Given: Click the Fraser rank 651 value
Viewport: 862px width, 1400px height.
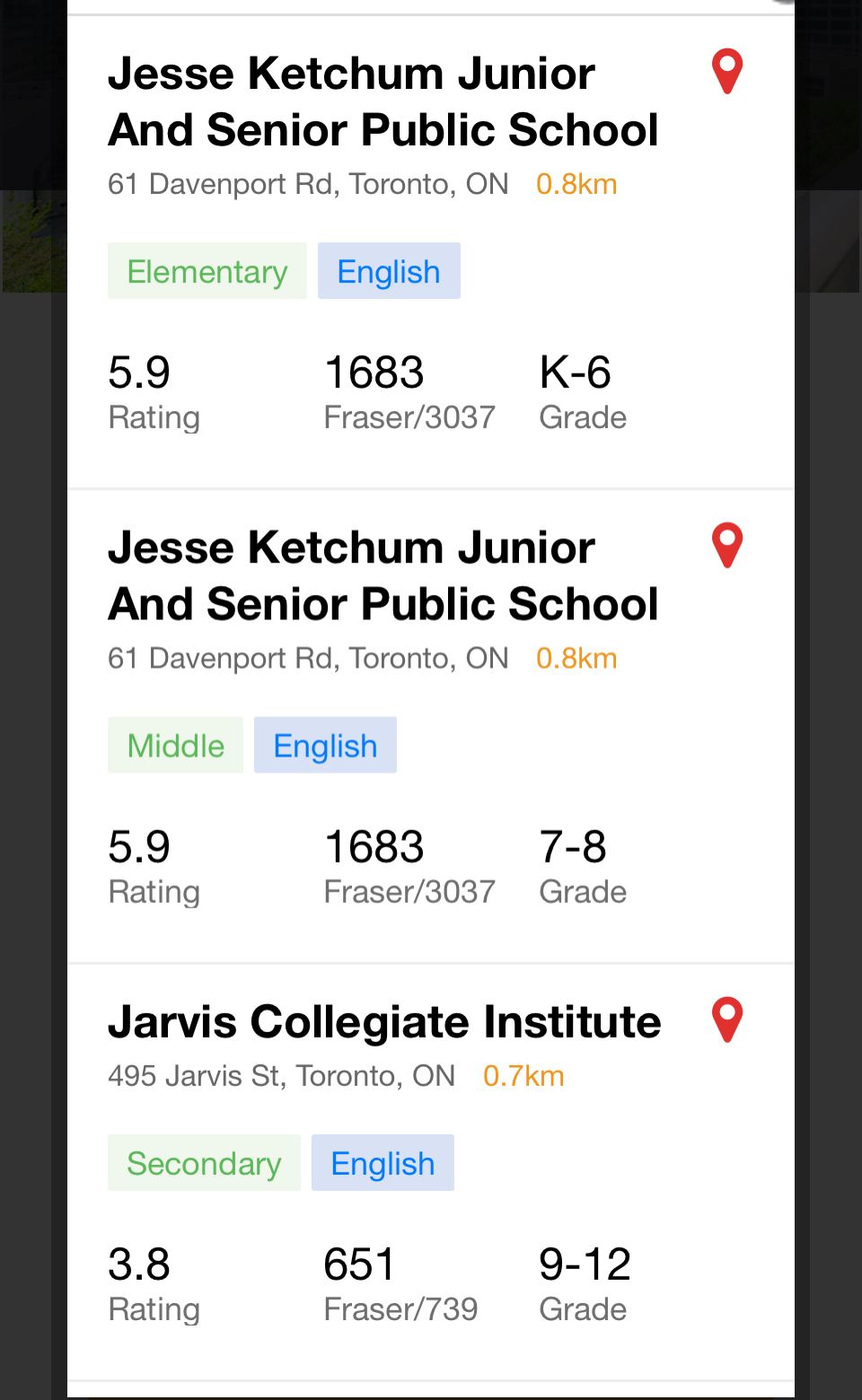Looking at the screenshot, I should point(359,1264).
